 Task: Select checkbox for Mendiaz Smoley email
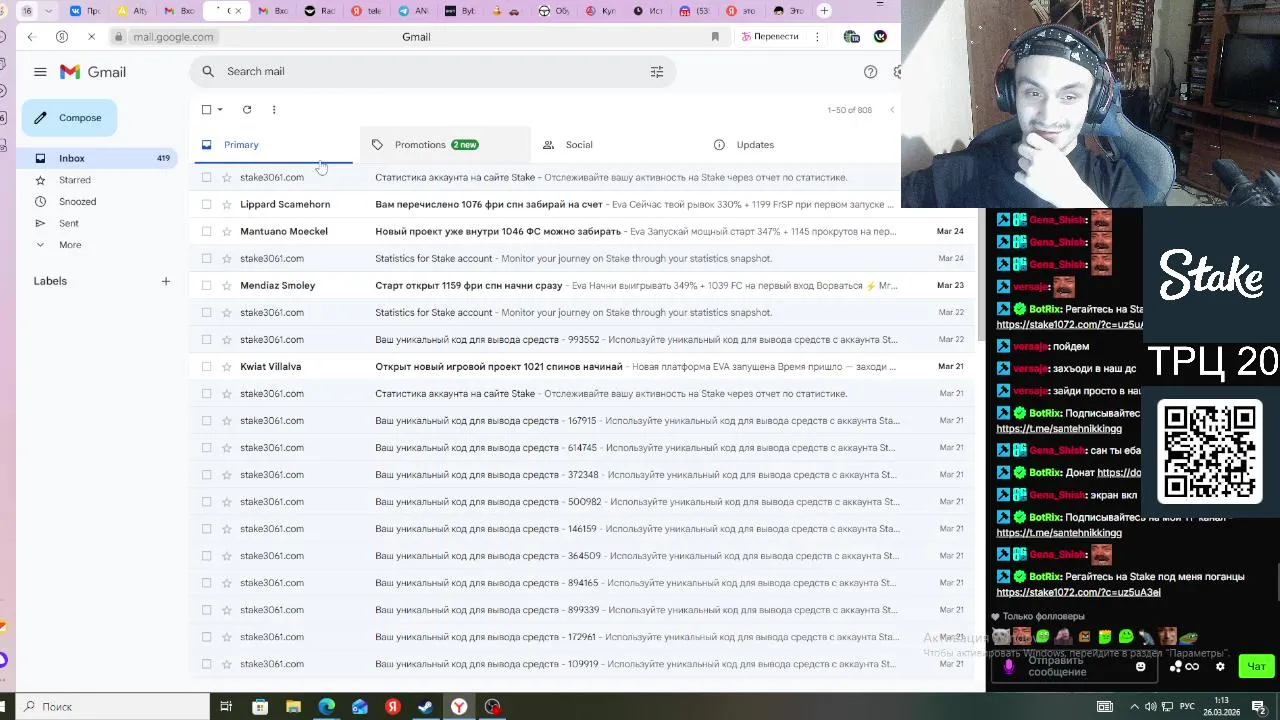207,286
